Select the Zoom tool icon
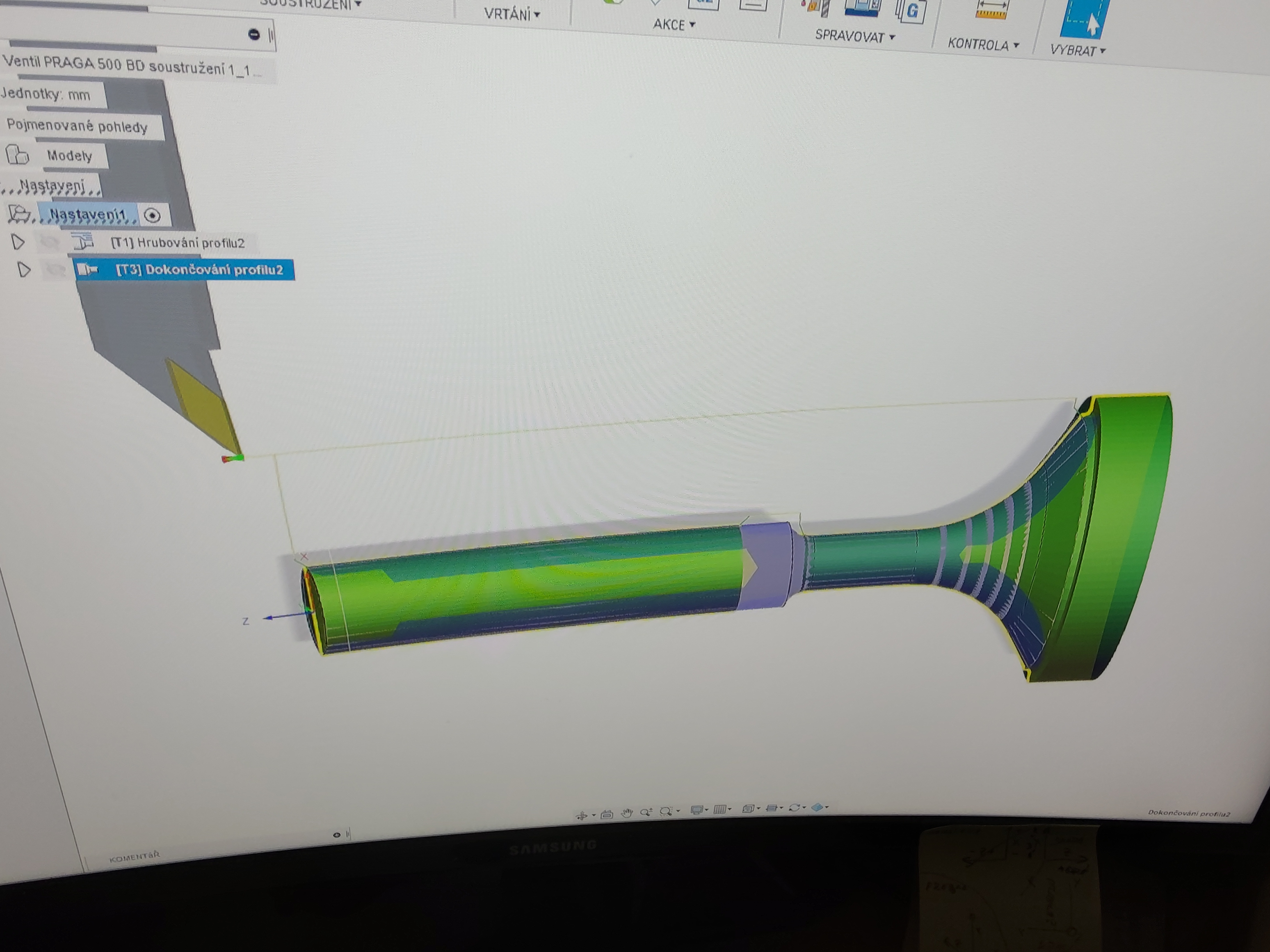The image size is (1270, 952). coord(647,813)
